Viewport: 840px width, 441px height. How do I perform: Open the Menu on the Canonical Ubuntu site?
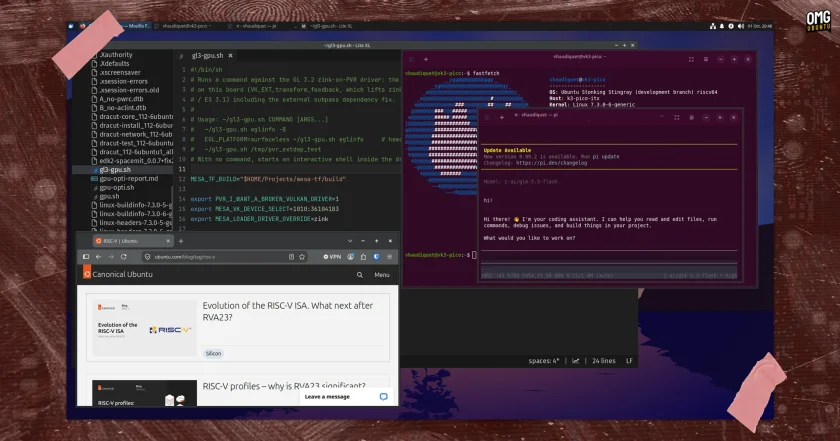point(382,275)
